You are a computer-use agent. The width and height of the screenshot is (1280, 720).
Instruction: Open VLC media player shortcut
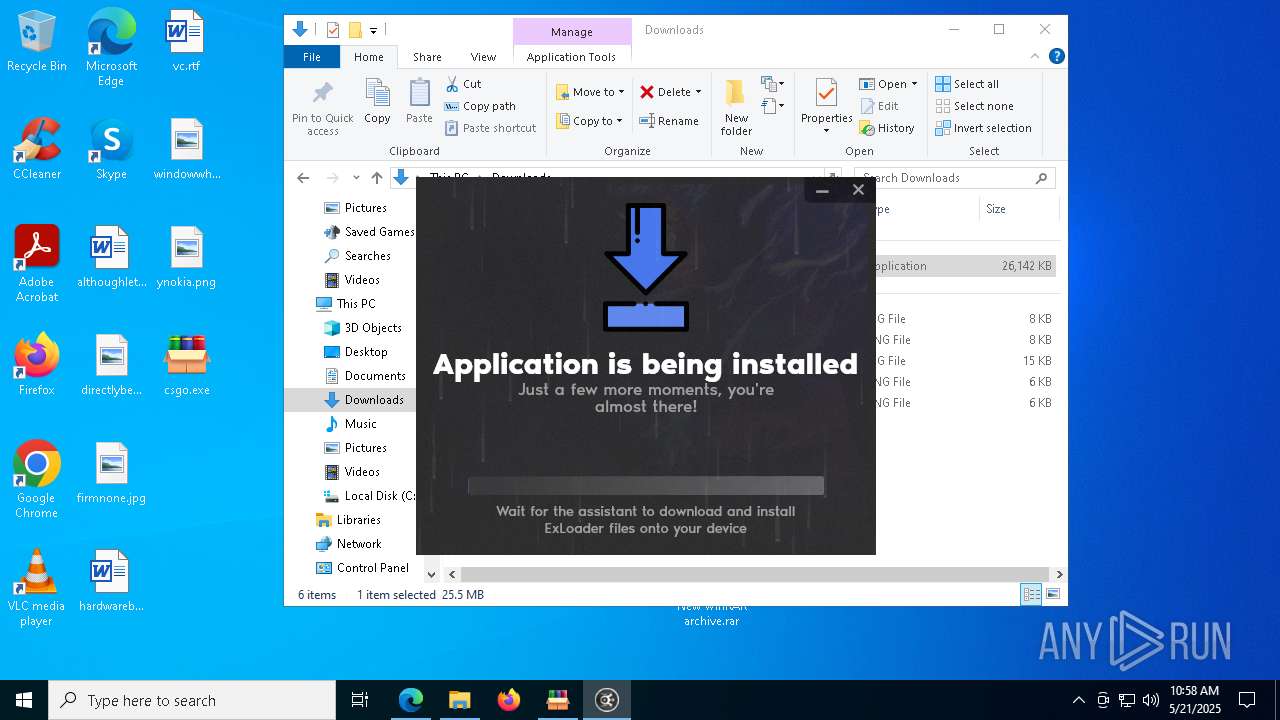point(37,588)
